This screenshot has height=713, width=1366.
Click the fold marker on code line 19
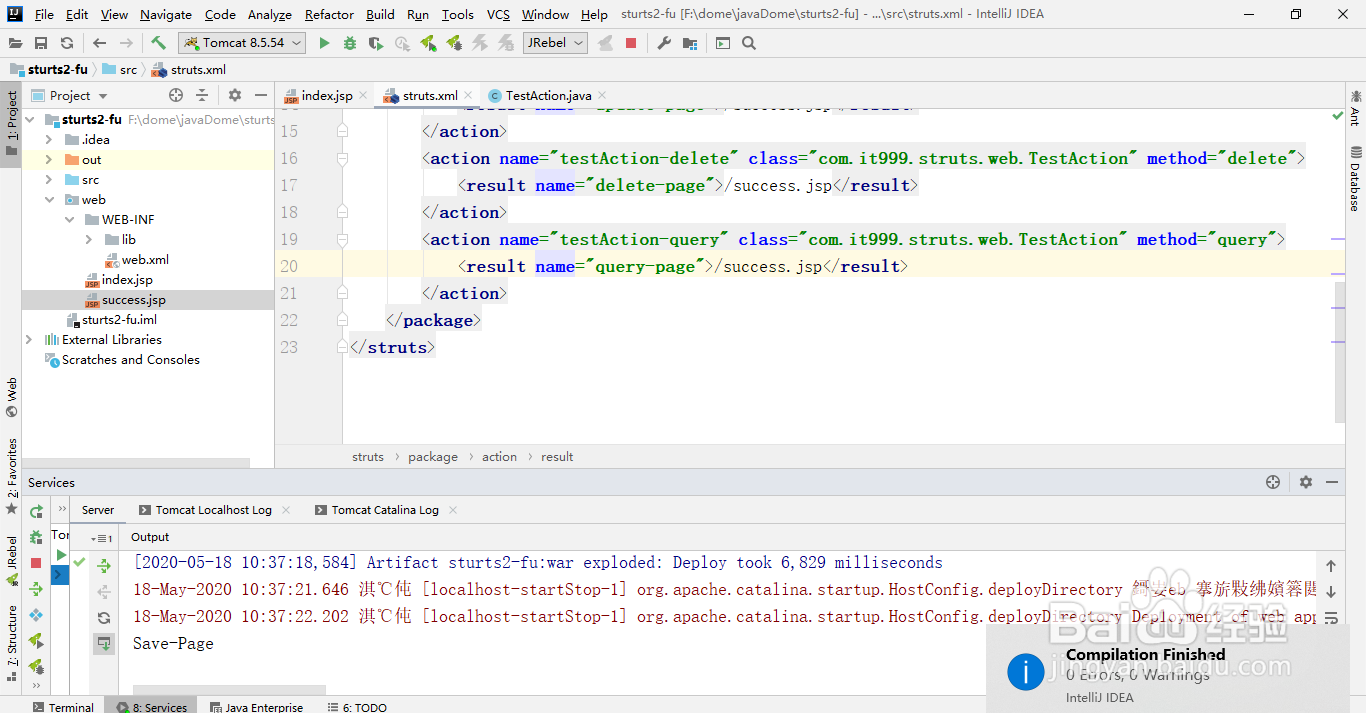[x=342, y=239]
